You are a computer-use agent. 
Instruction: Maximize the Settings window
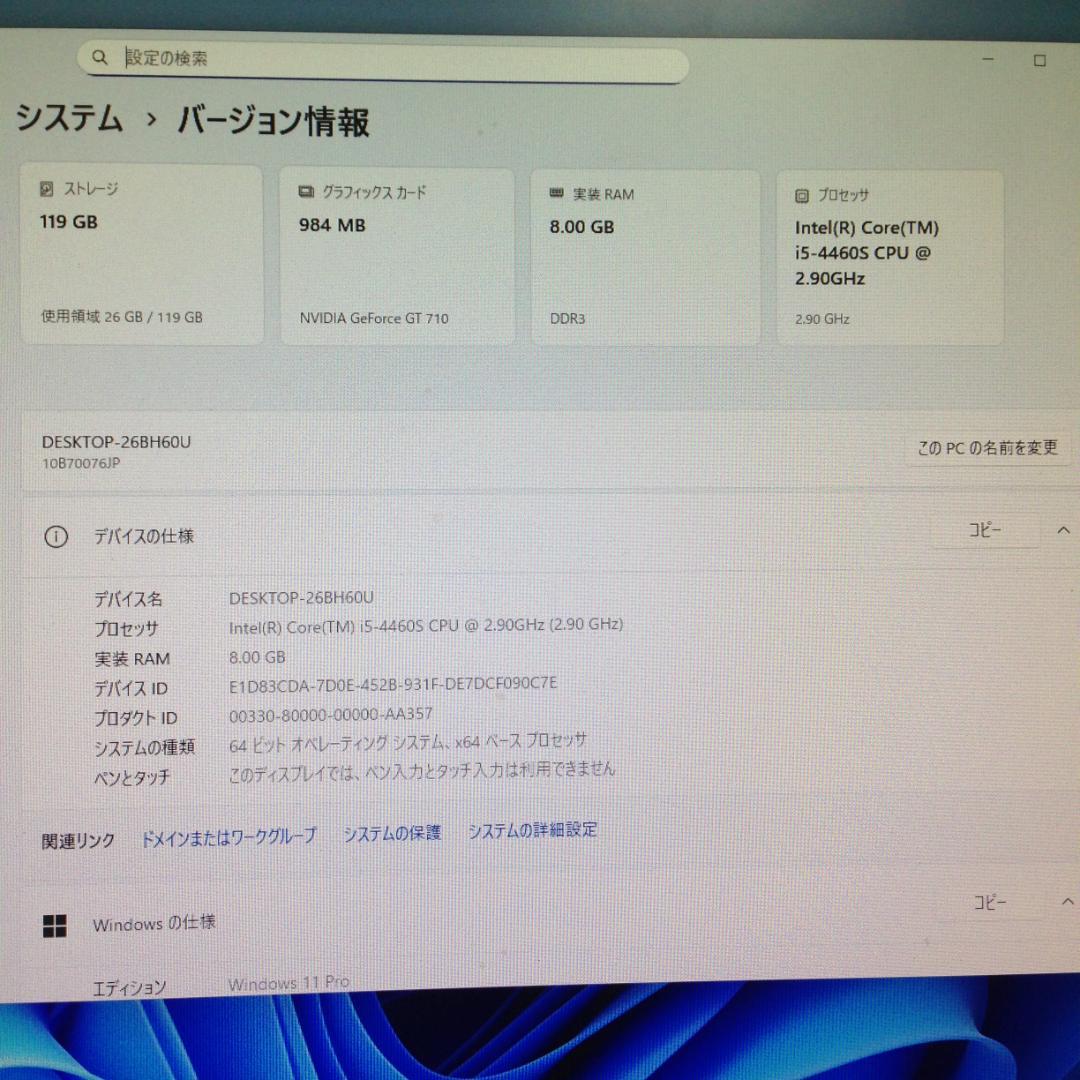1040,61
